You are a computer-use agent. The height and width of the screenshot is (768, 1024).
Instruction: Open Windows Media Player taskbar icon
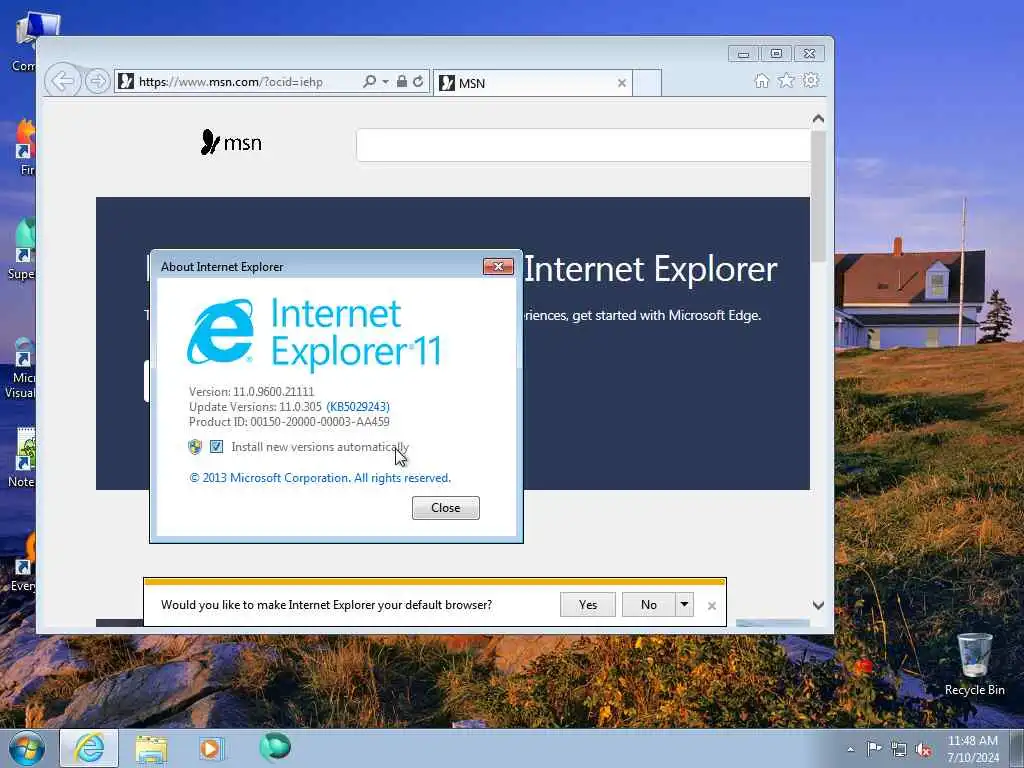[212, 748]
